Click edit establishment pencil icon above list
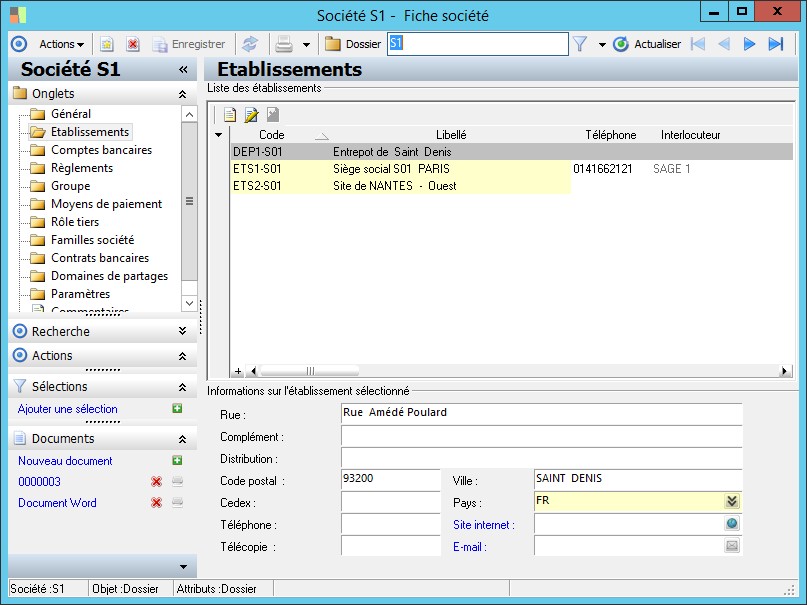The image size is (807, 605). 251,114
